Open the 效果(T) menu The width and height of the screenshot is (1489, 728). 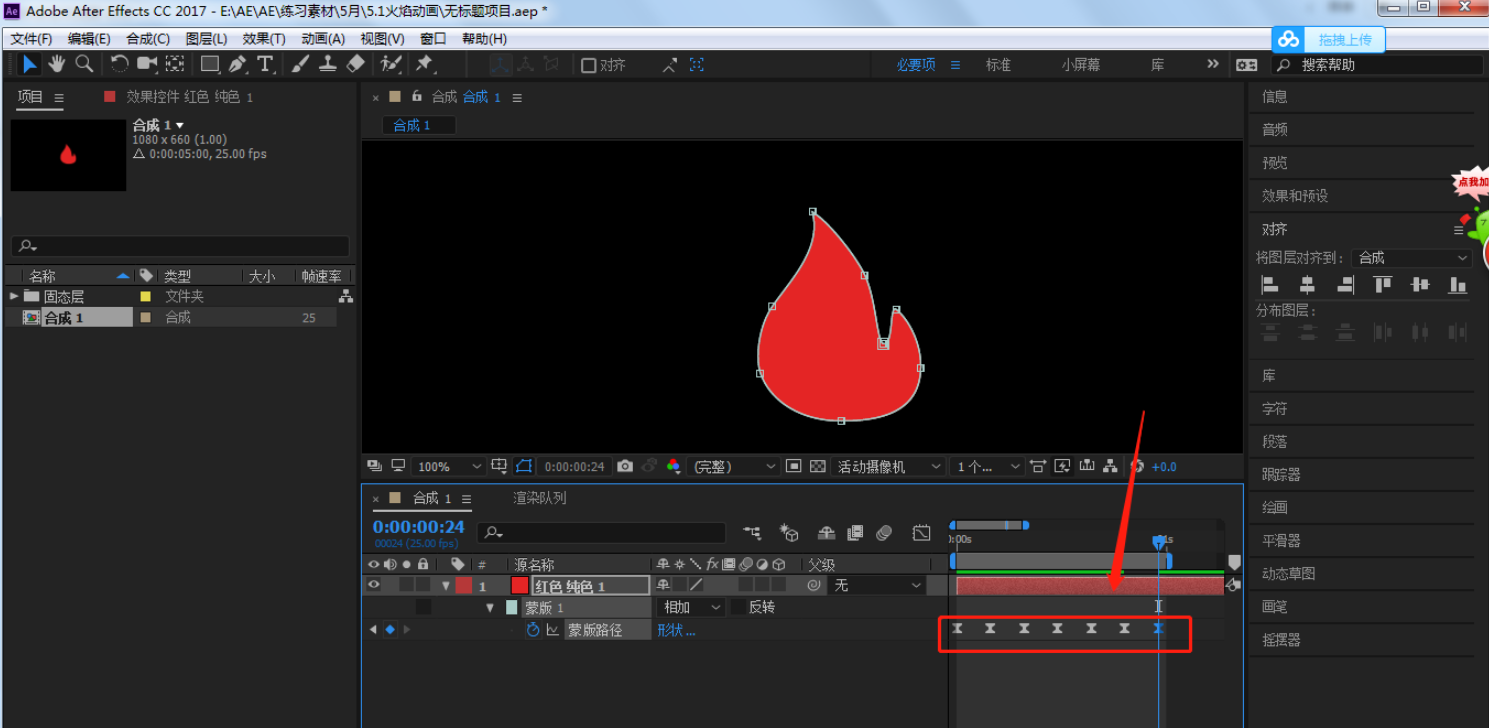coord(264,39)
